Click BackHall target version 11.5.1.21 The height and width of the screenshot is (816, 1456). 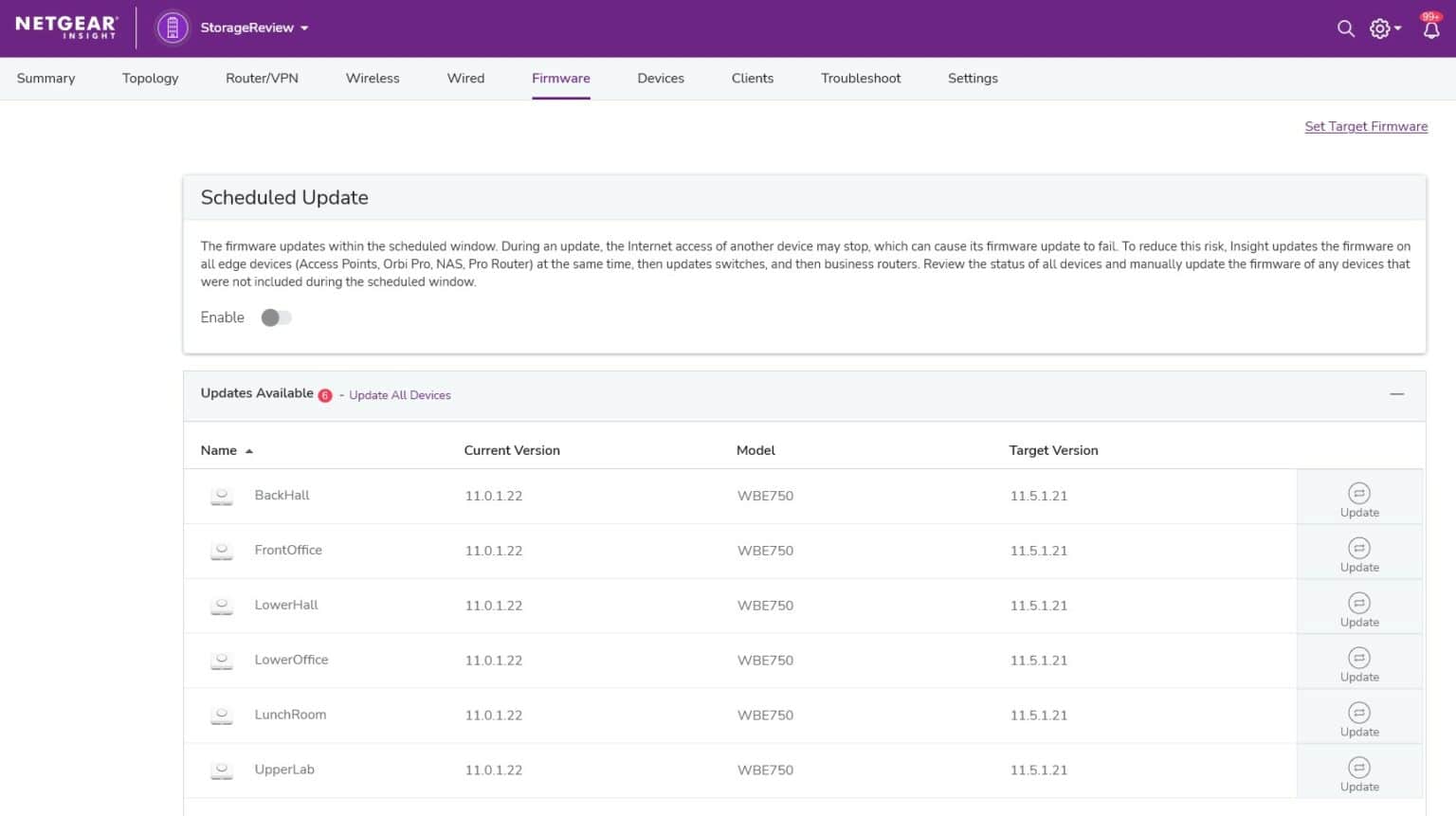click(1039, 496)
